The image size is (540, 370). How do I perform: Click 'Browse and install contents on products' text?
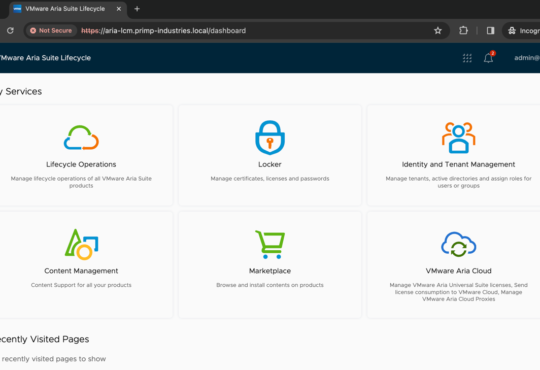pyautogui.click(x=270, y=285)
